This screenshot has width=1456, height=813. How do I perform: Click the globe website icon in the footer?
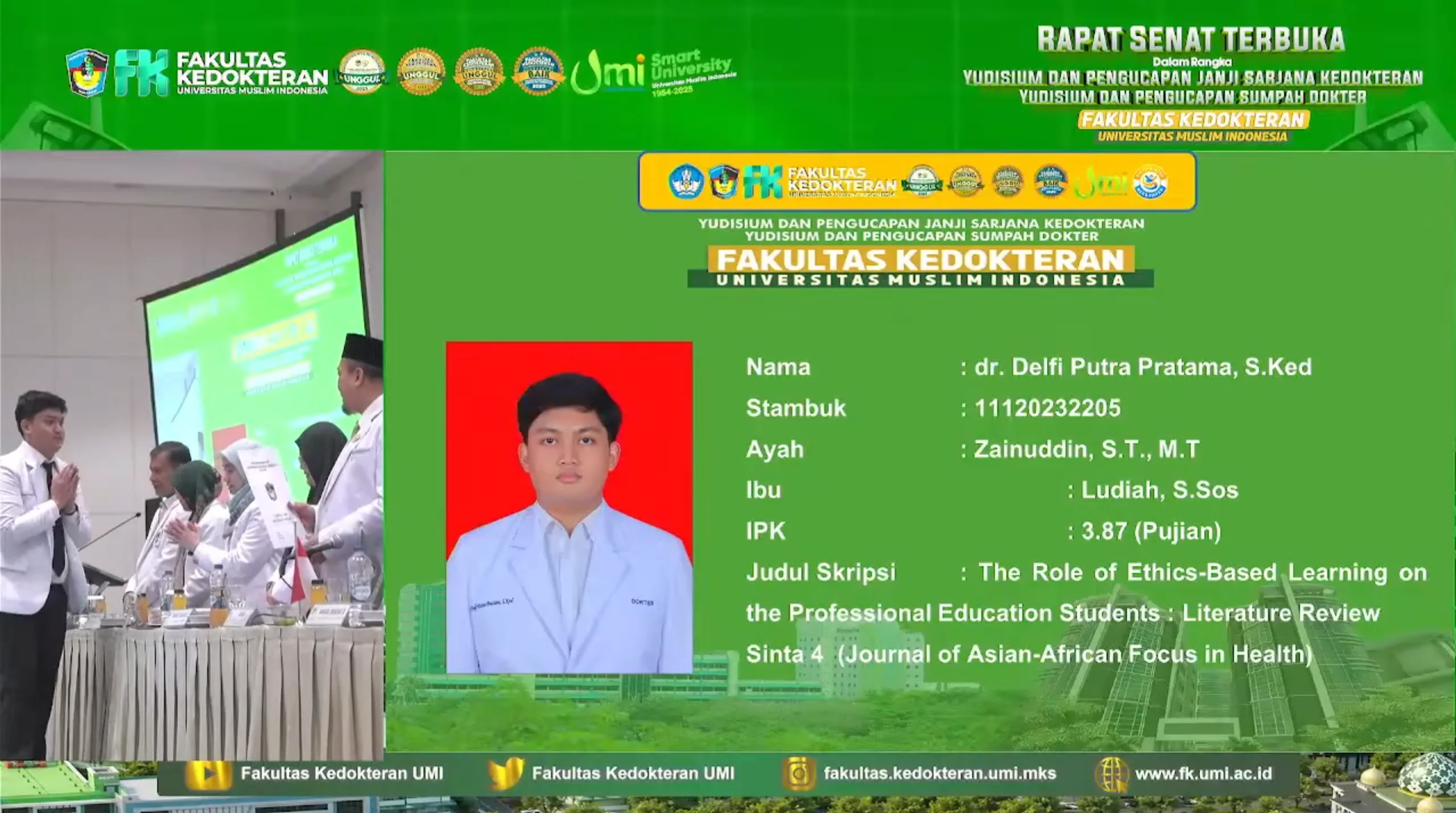click(x=1112, y=774)
